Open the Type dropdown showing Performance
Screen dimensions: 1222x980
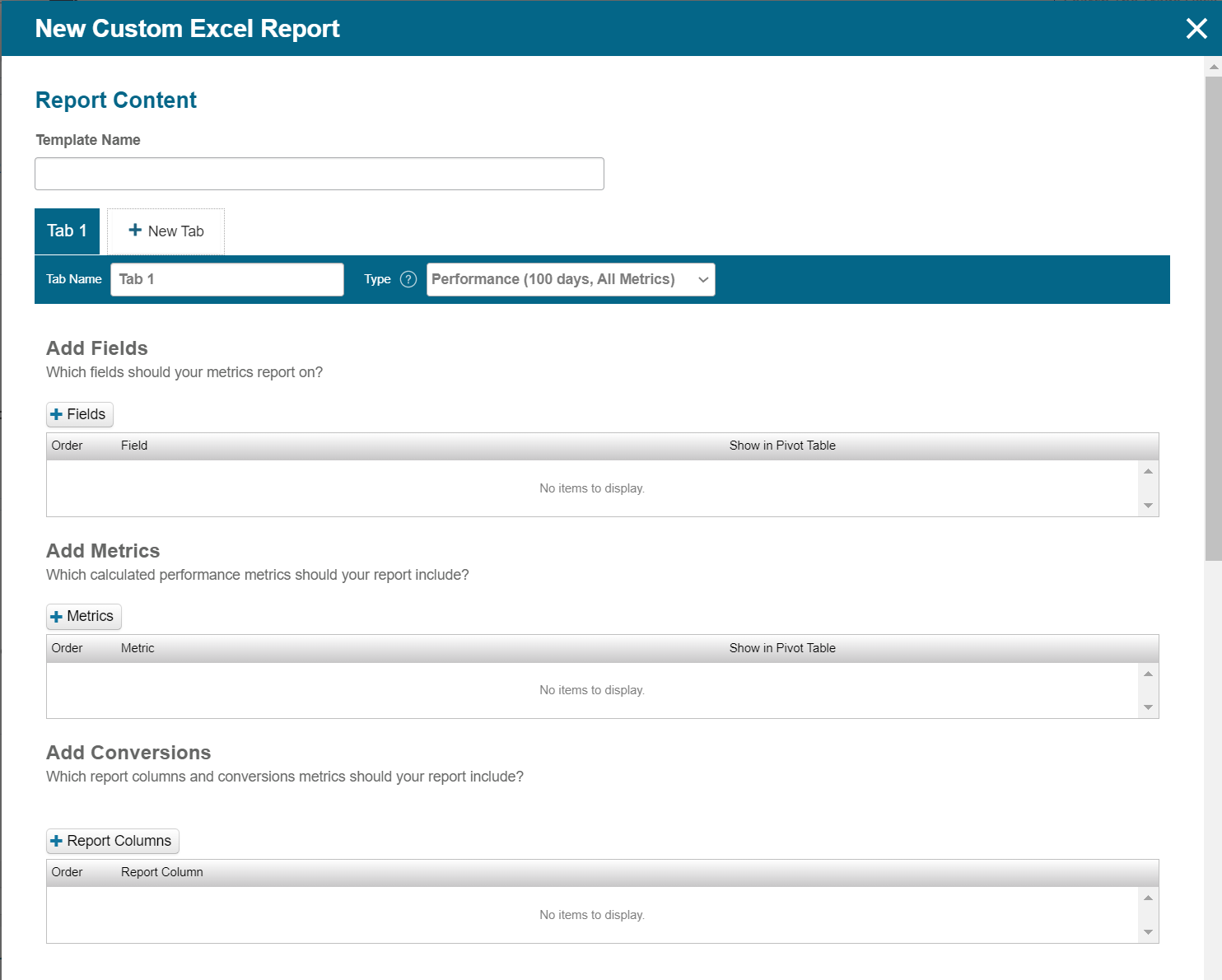point(571,279)
